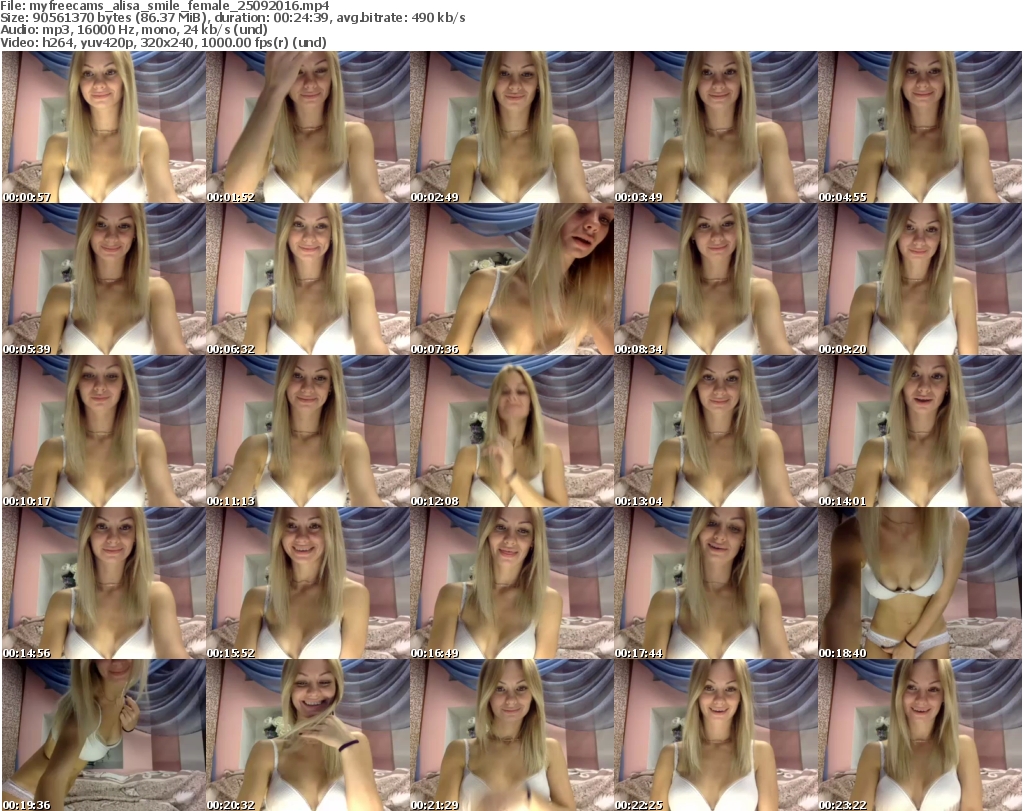
Task: Open the thumbnail timestamped 00:22:25
Action: (716, 735)
